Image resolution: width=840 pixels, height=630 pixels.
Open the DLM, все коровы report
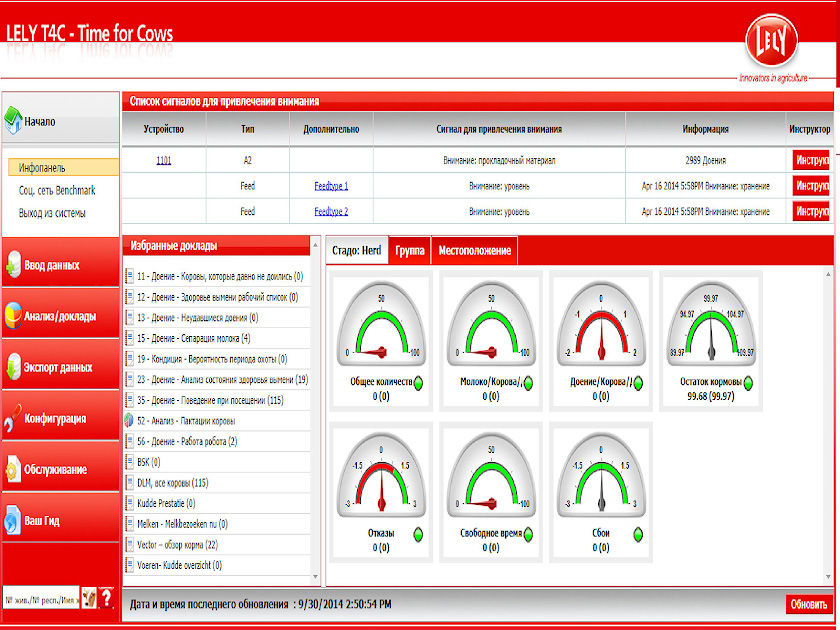tap(172, 483)
